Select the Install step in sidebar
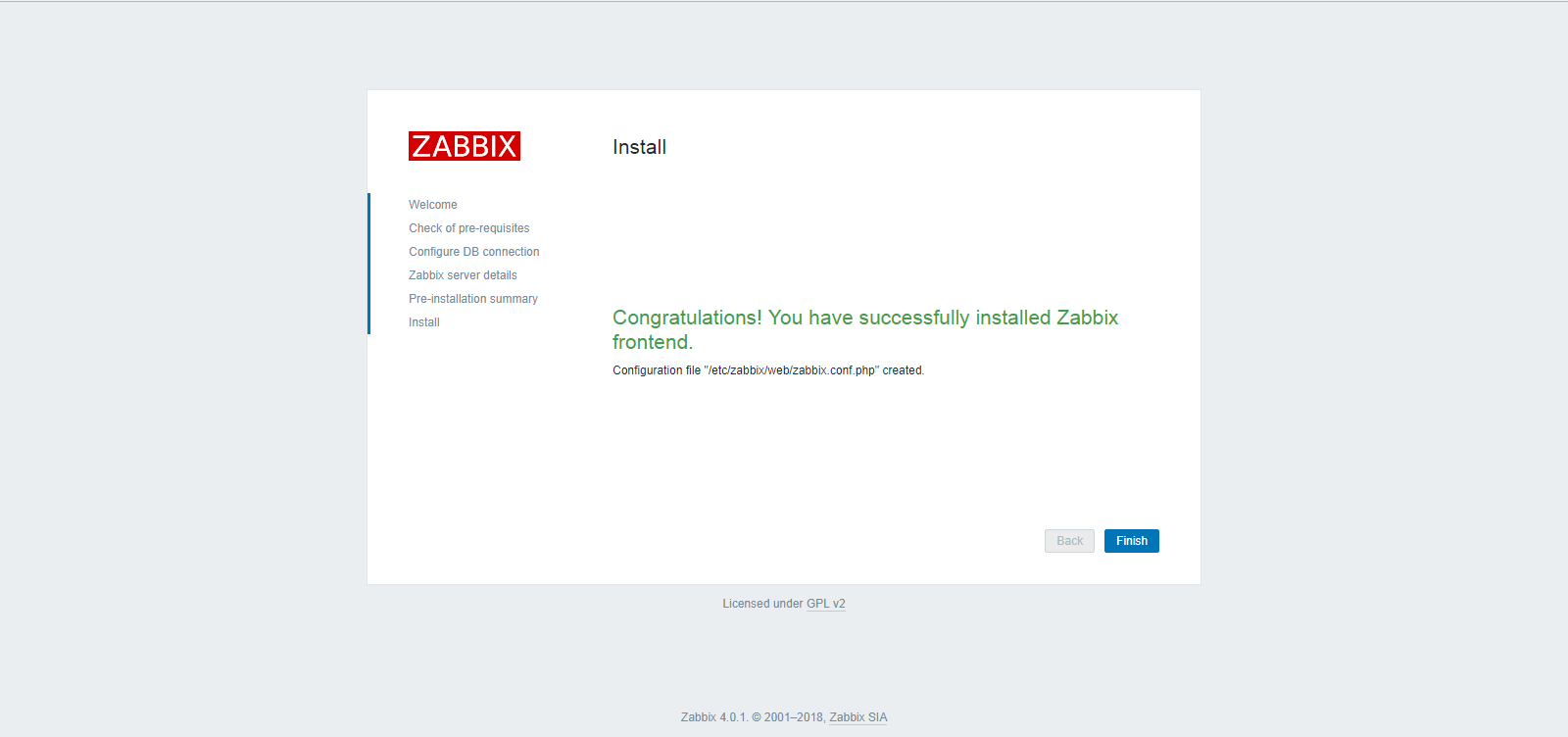1568x737 pixels. click(424, 322)
